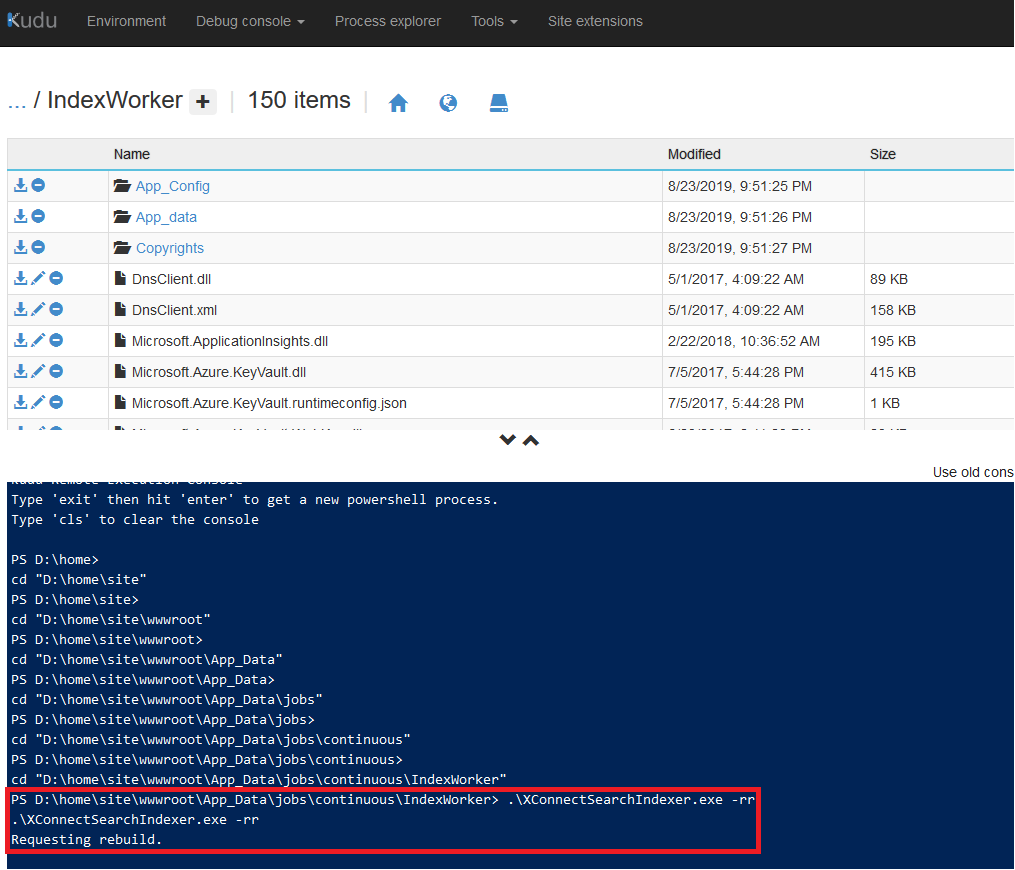Screen dimensions: 1015x870
Task: Select Microsoft.ApplicationInsights.dll file name
Action: pos(230,341)
